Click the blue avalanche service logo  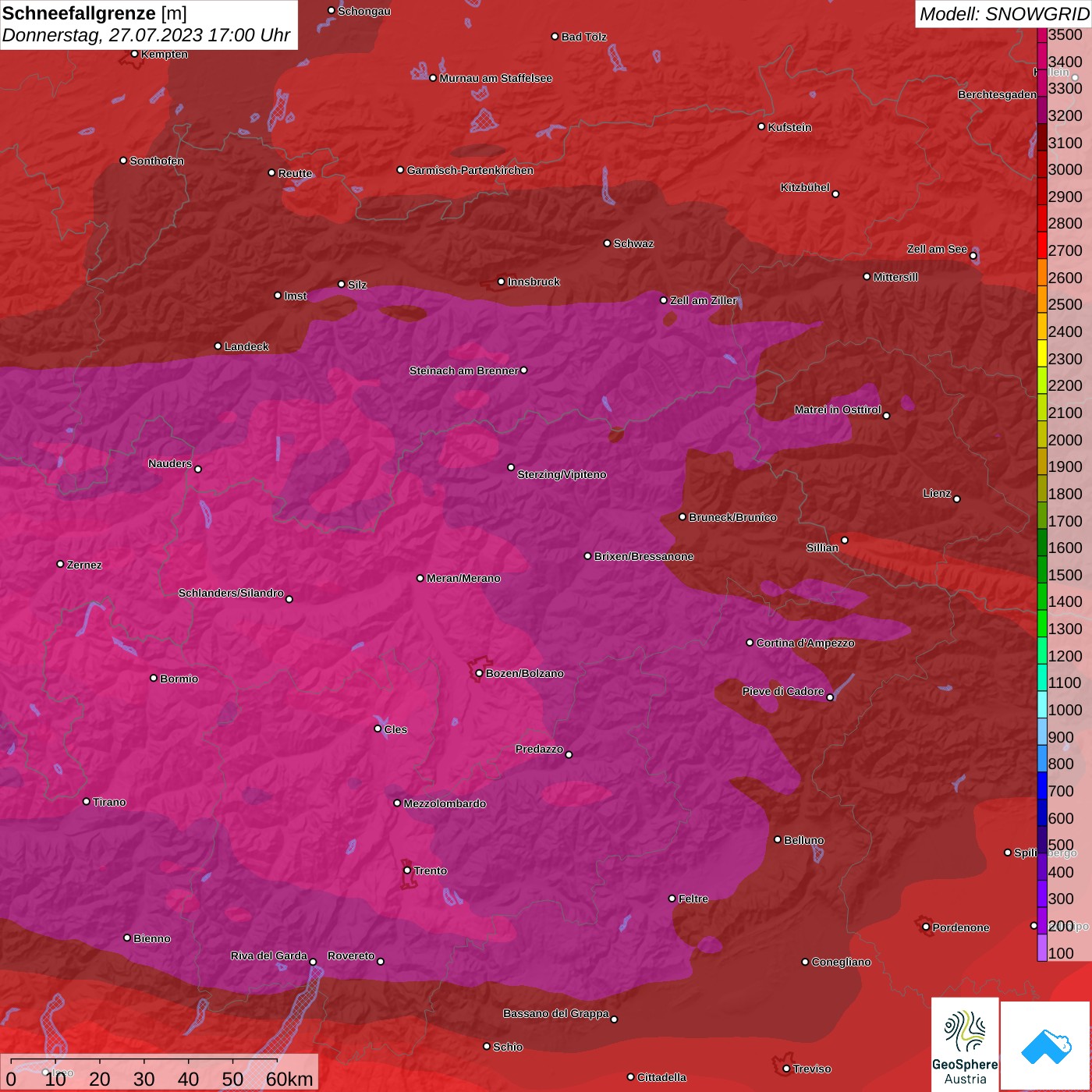pyautogui.click(x=1046, y=1046)
